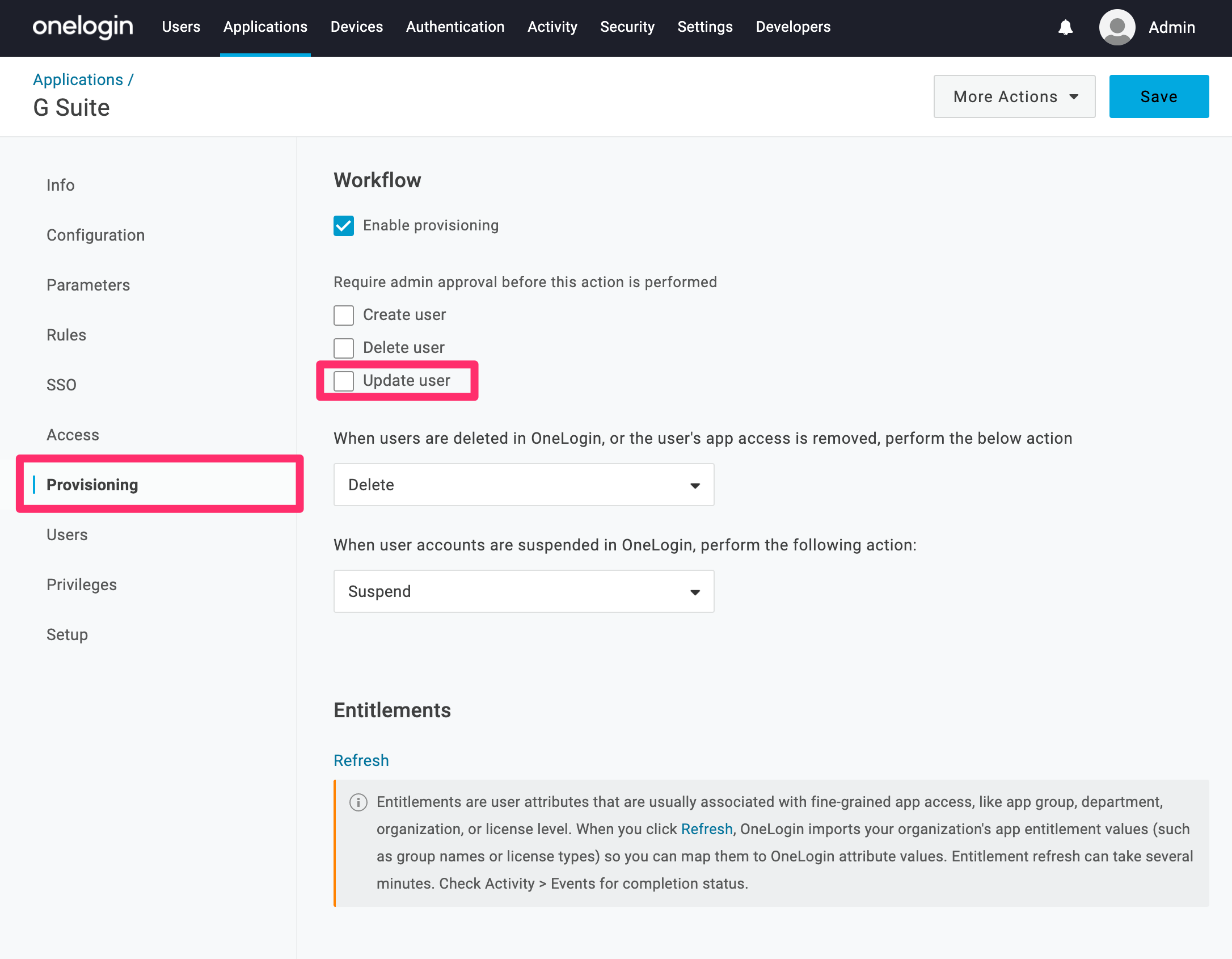This screenshot has height=959, width=1232.
Task: Switch to the Privileges tab
Action: (82, 584)
